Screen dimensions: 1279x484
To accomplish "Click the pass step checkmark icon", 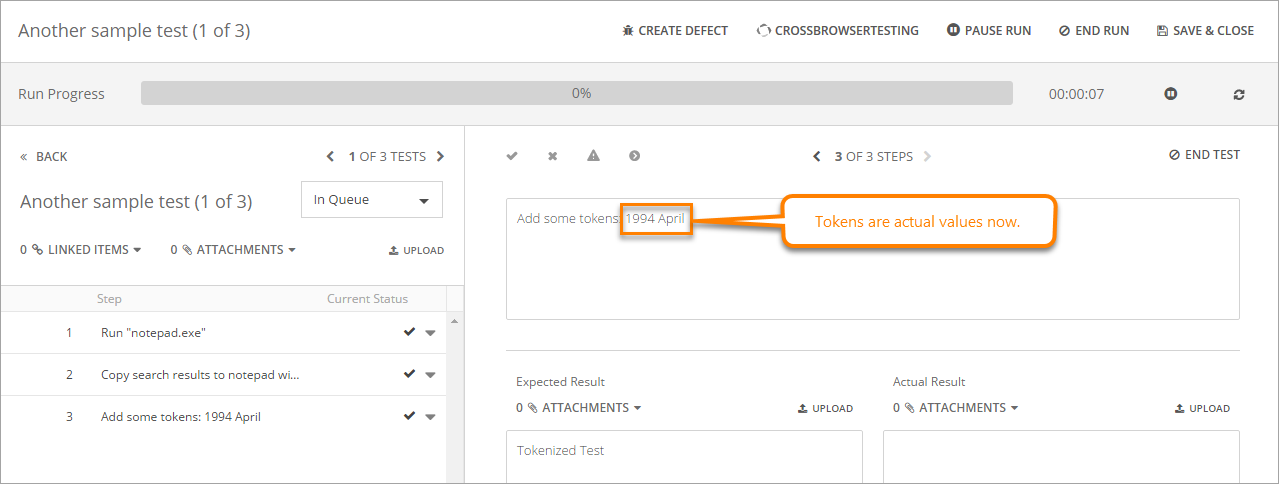I will (x=512, y=156).
